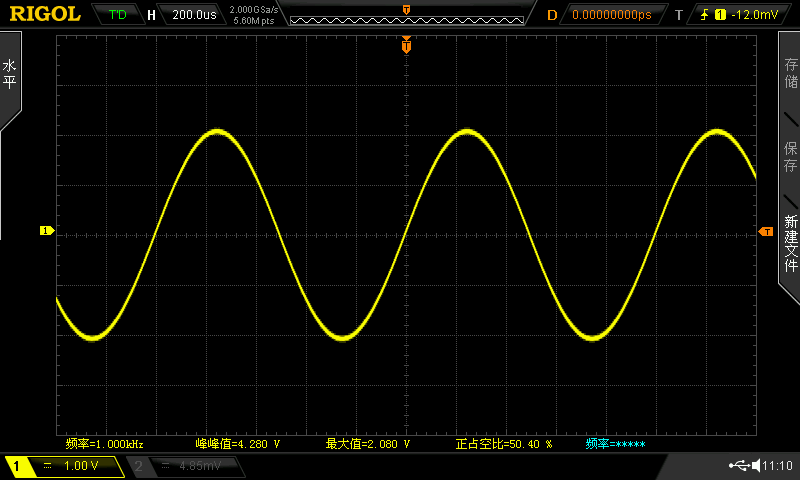Image resolution: width=800 pixels, height=480 pixels.
Task: Toggle channel 1 label at 1.00 V
Action: (x=64, y=466)
